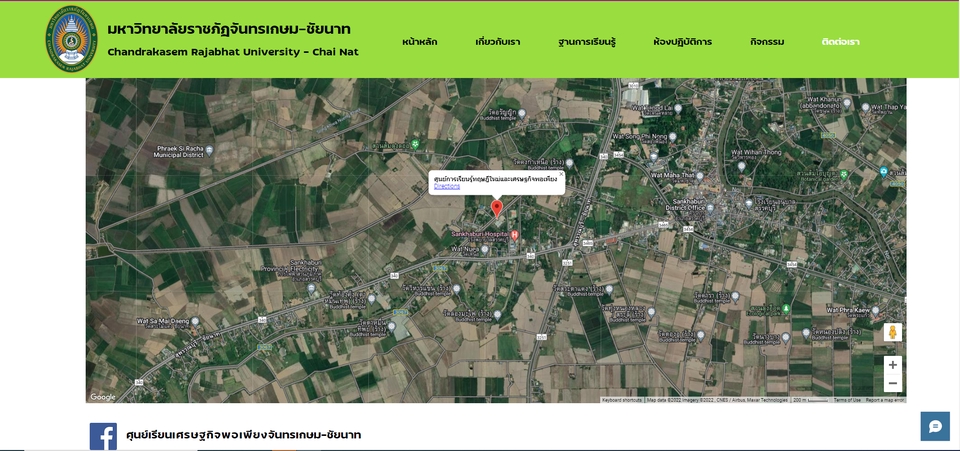Click the green park marker near the top road

click(415, 144)
